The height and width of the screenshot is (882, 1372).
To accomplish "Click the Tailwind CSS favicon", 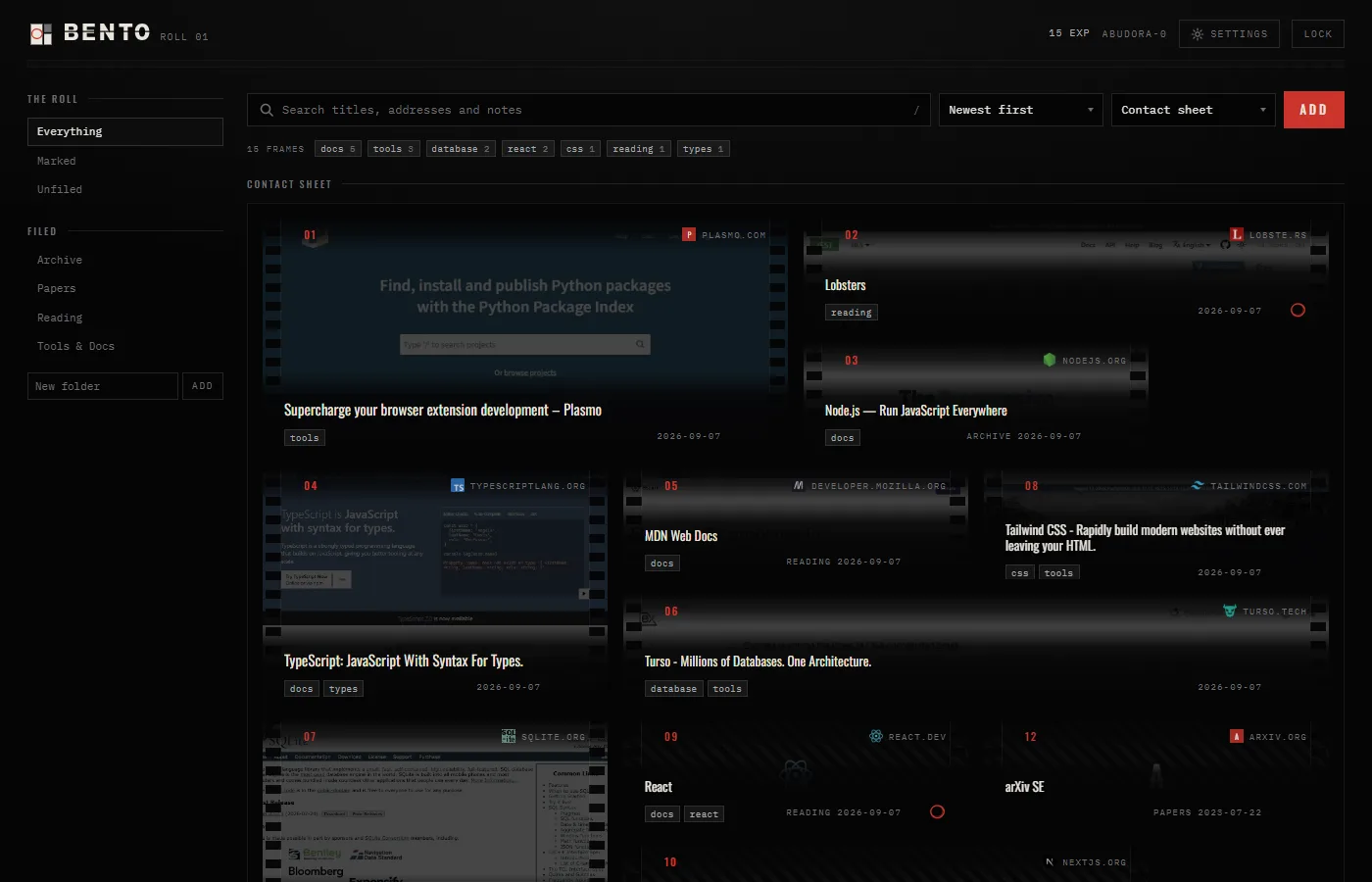I will 1198,486.
